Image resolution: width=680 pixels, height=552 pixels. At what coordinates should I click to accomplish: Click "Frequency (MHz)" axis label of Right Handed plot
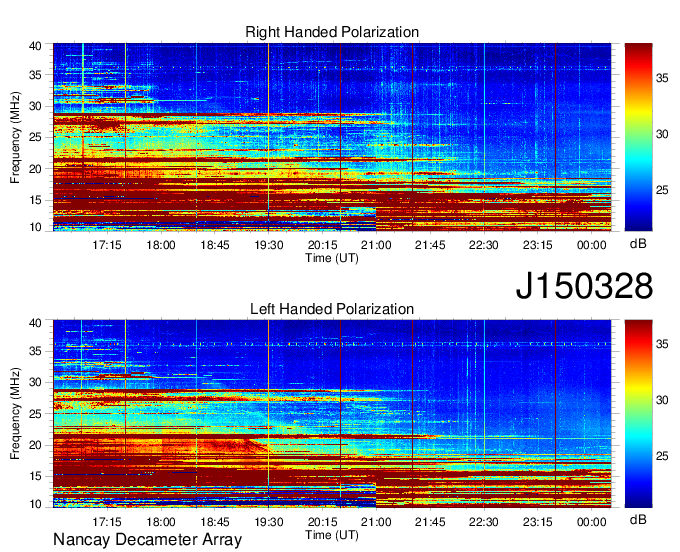15,137
